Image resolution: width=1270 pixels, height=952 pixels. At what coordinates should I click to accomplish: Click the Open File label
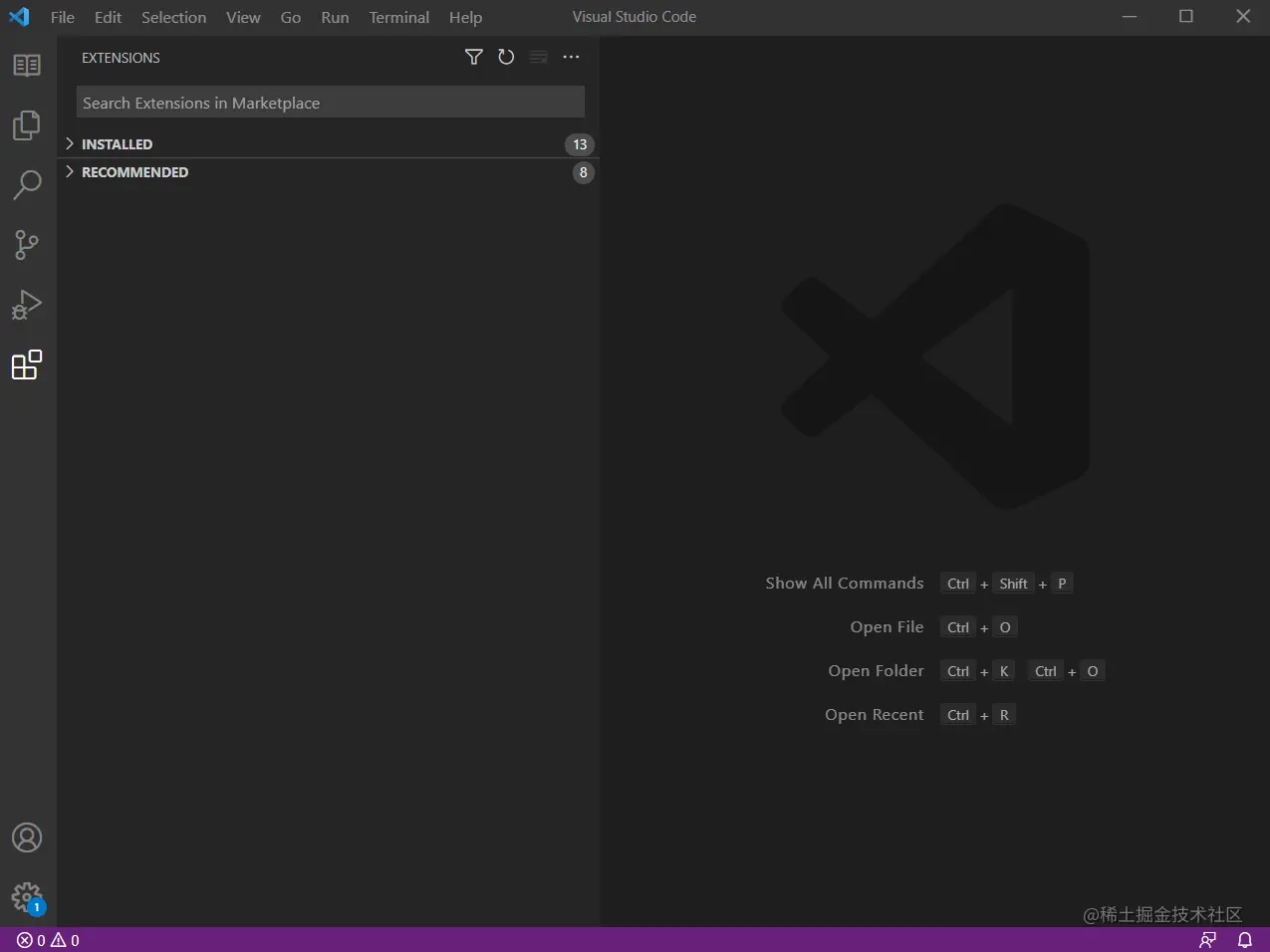pos(887,627)
